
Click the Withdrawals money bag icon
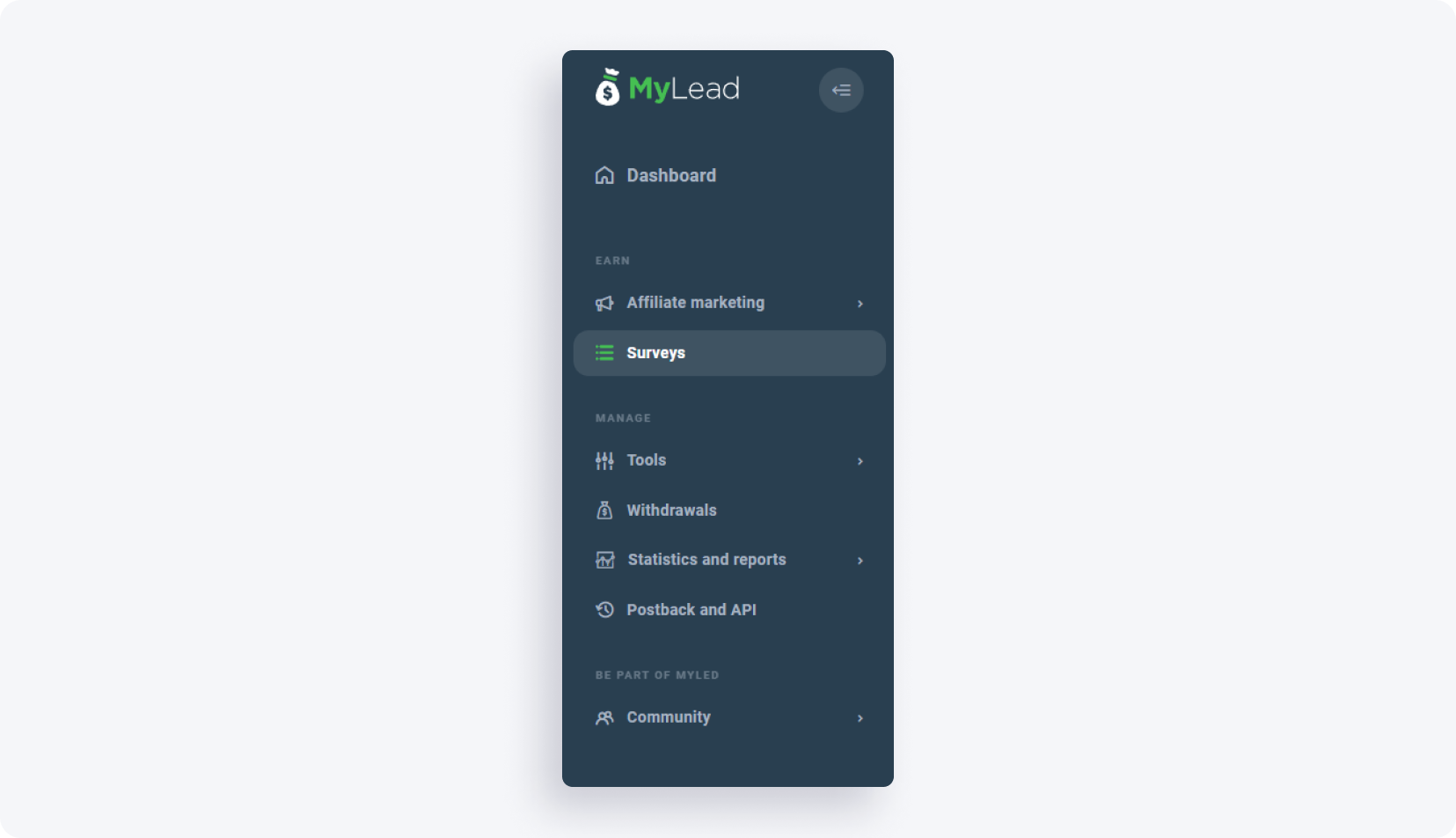tap(604, 511)
